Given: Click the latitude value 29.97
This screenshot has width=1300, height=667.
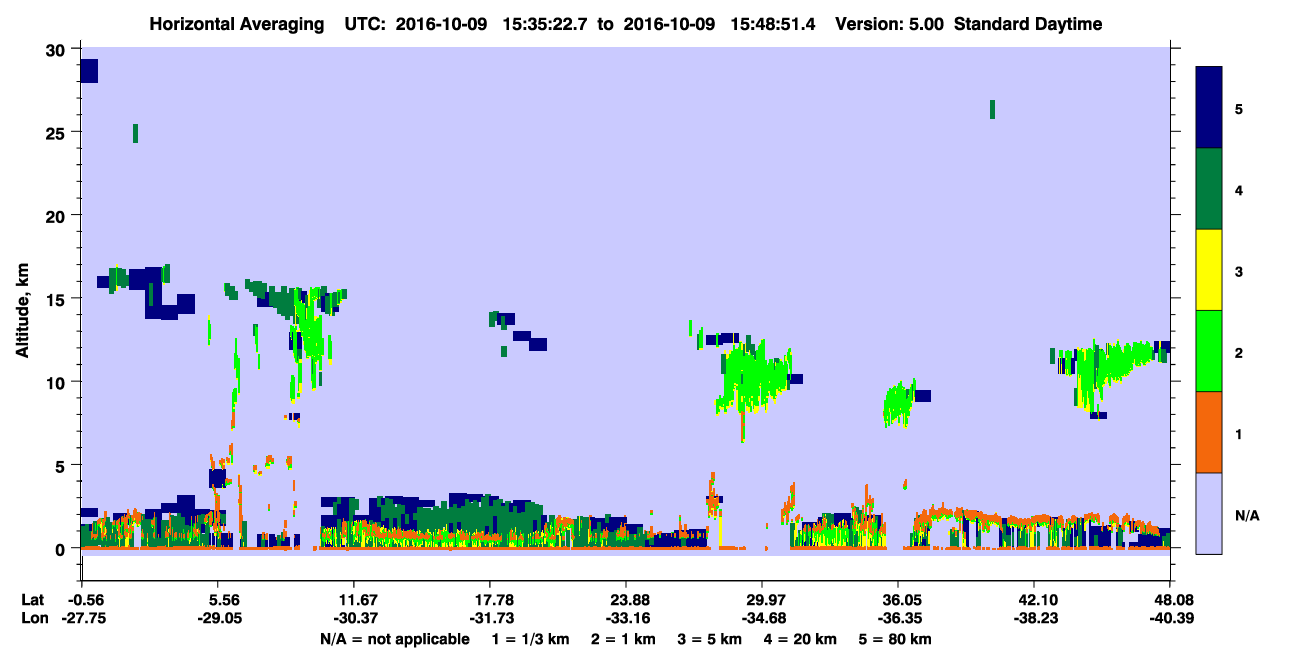Looking at the screenshot, I should click(x=762, y=599).
